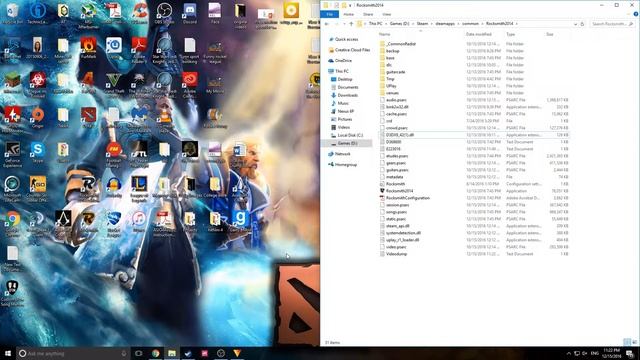
Task: Click the Cortana search box
Action: click(73, 353)
